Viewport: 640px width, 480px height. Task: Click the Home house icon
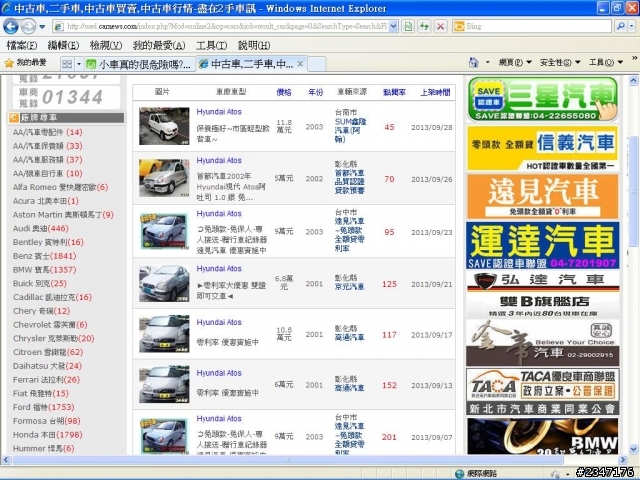473,62
